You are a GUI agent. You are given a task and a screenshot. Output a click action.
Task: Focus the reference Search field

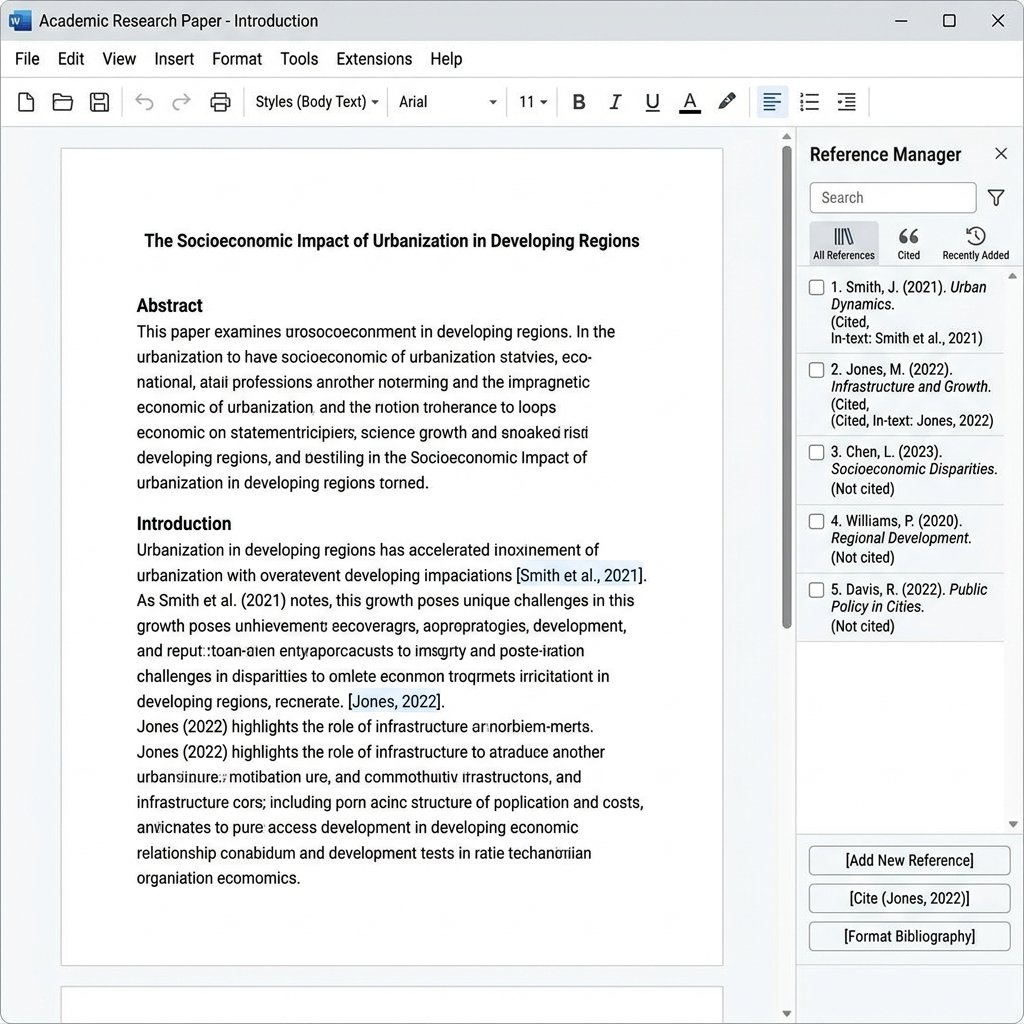pyautogui.click(x=893, y=197)
